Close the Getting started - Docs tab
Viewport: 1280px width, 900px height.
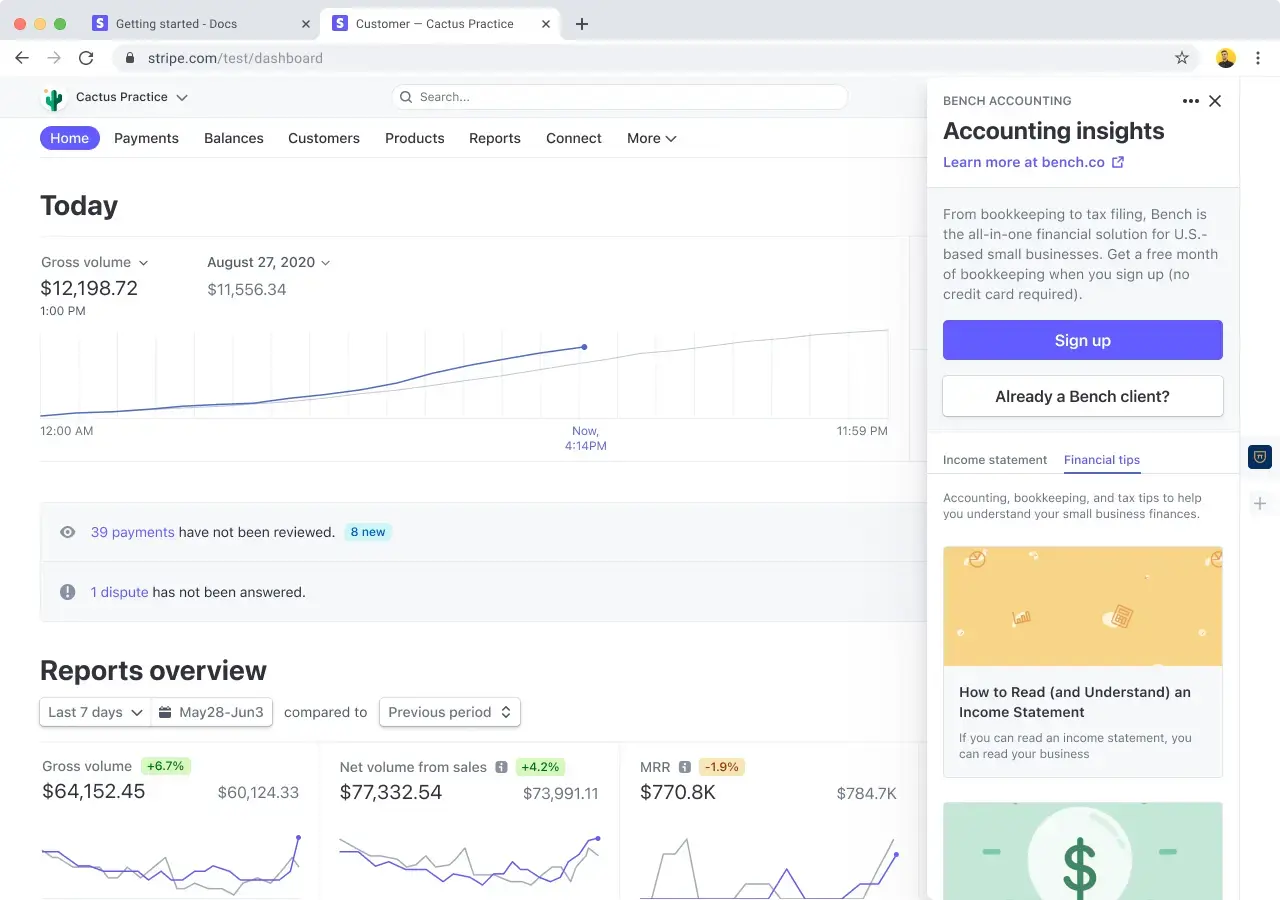click(306, 24)
